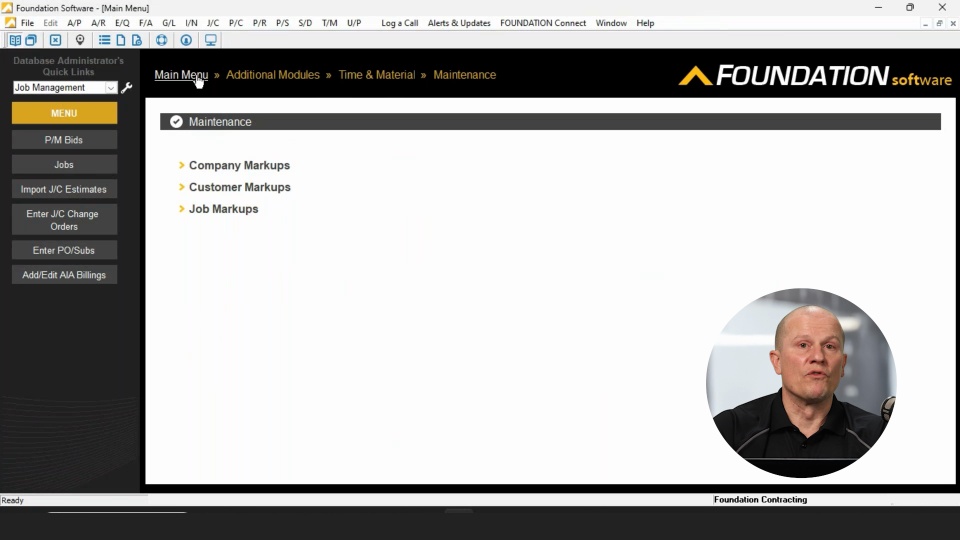Expand the Customer Markups arrow

pos(181,187)
